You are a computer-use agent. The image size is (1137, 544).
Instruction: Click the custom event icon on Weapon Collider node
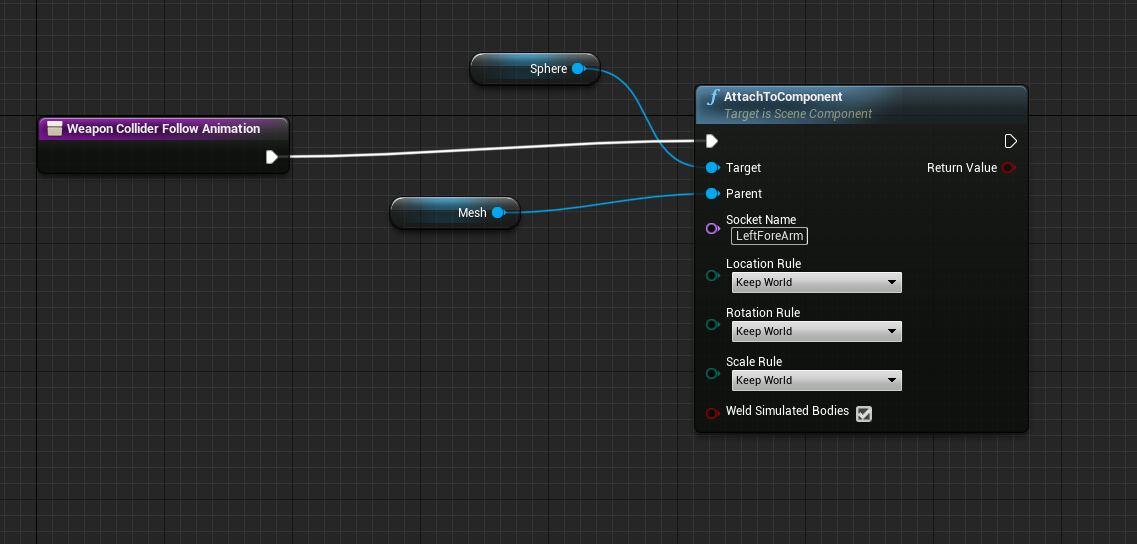(x=55, y=129)
